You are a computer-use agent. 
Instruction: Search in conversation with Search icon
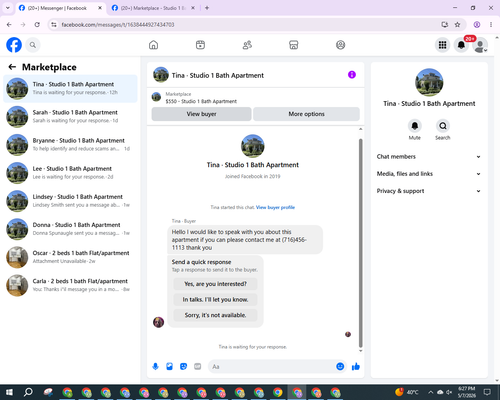click(x=443, y=126)
